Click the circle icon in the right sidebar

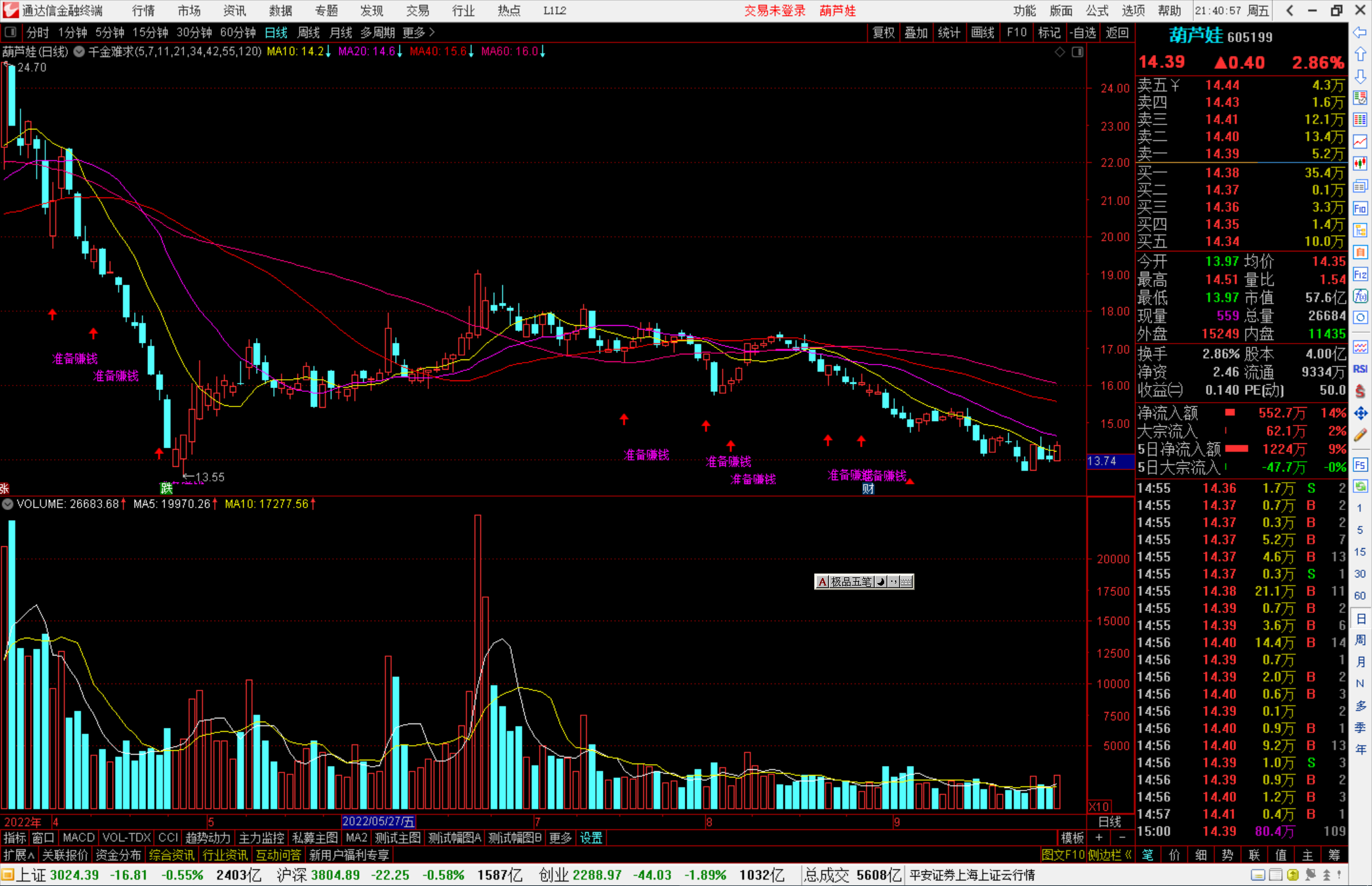click(x=1360, y=318)
